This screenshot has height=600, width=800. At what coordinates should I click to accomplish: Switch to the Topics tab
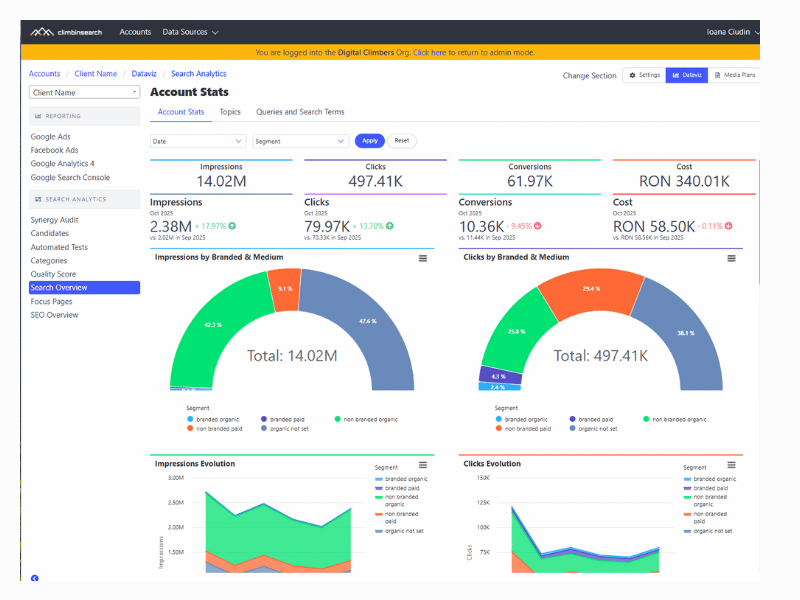pyautogui.click(x=230, y=112)
